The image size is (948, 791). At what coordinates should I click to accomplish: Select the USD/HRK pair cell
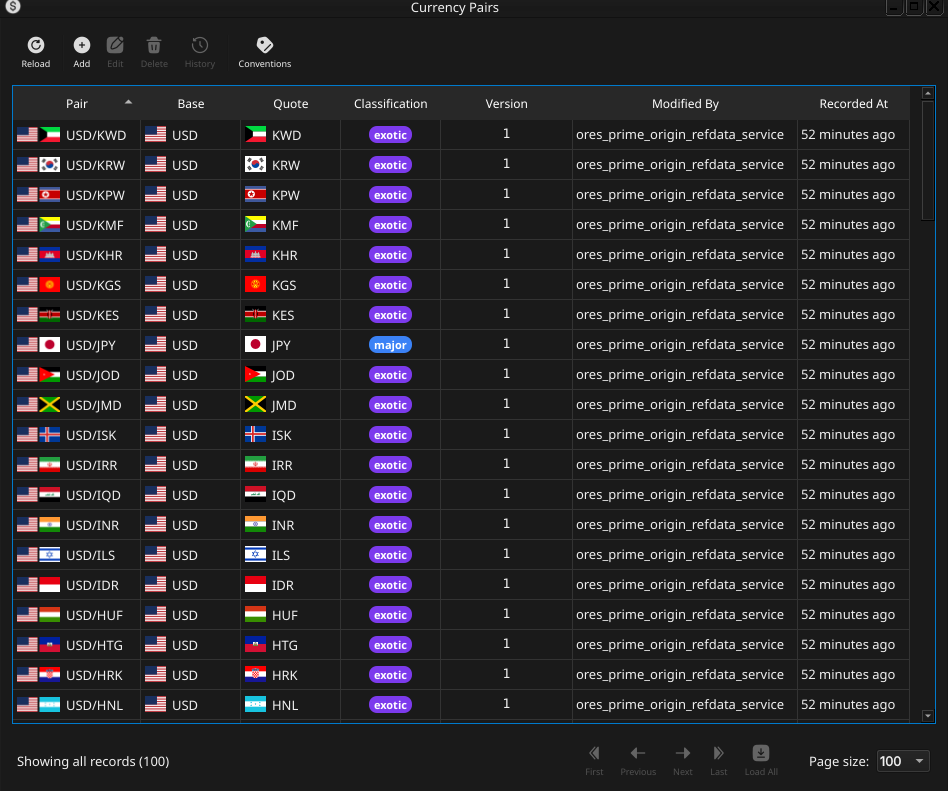click(x=77, y=675)
